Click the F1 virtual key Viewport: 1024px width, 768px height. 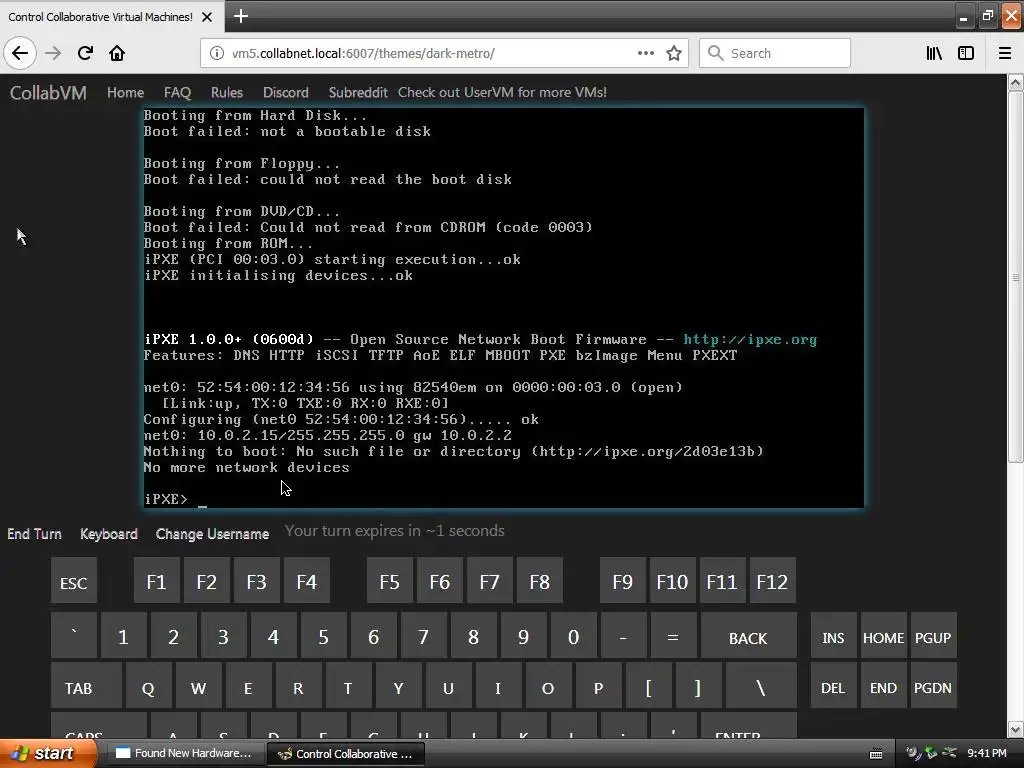point(156,581)
